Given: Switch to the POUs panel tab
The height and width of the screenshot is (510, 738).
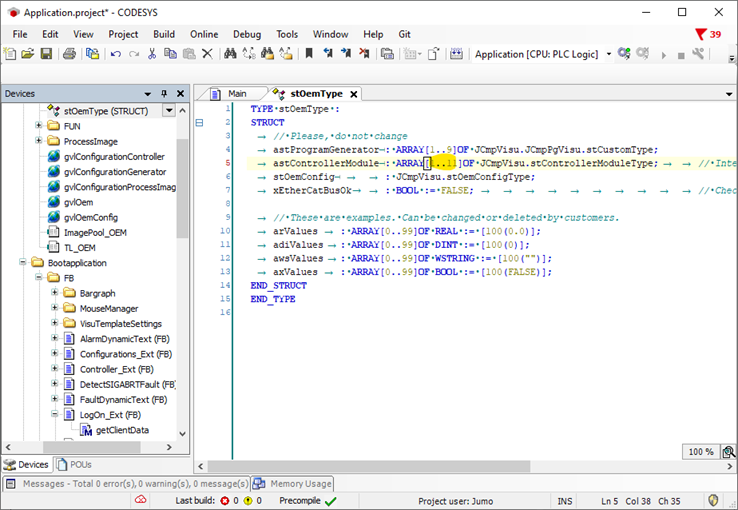Looking at the screenshot, I should [76, 464].
